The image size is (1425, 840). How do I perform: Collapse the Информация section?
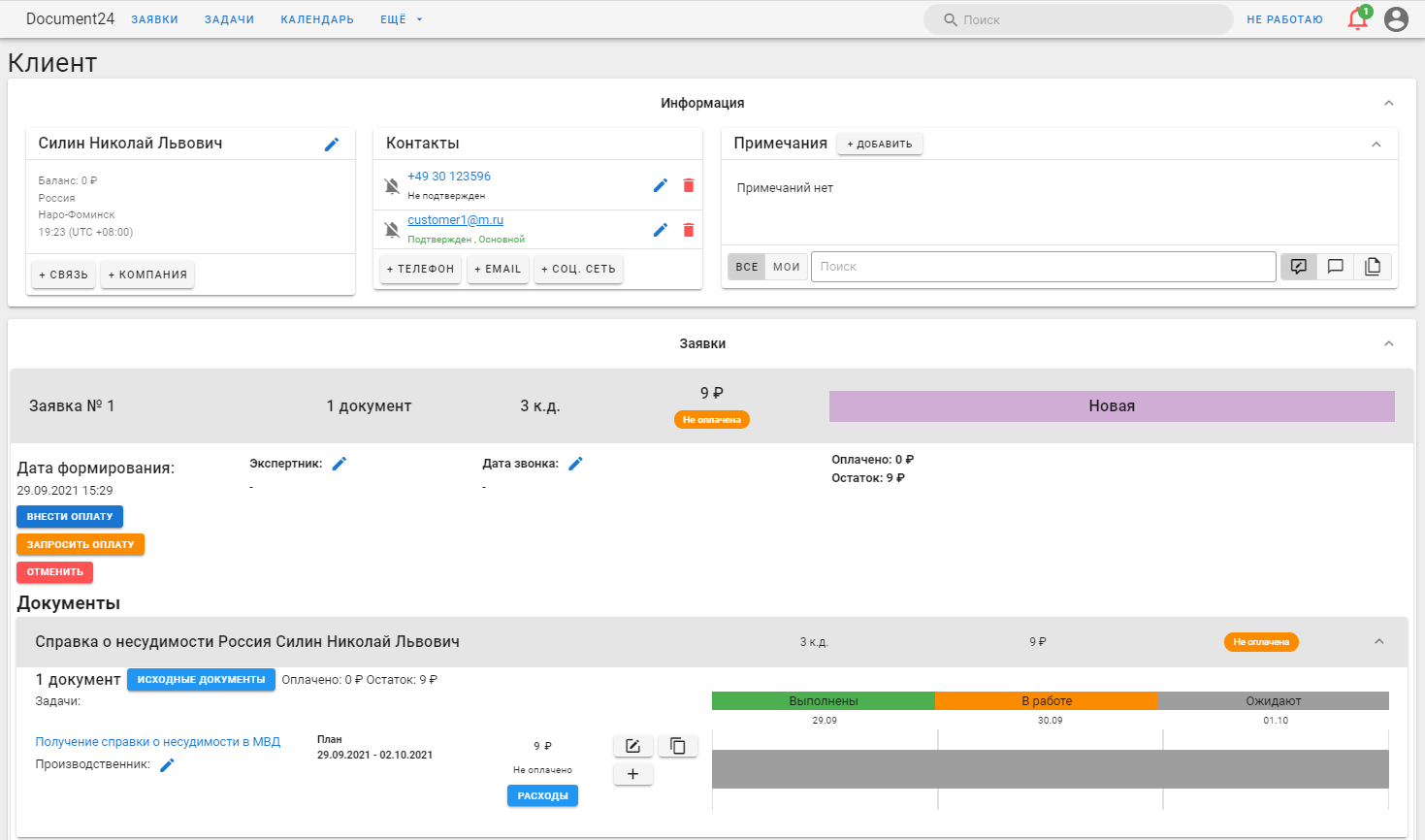pos(1388,103)
